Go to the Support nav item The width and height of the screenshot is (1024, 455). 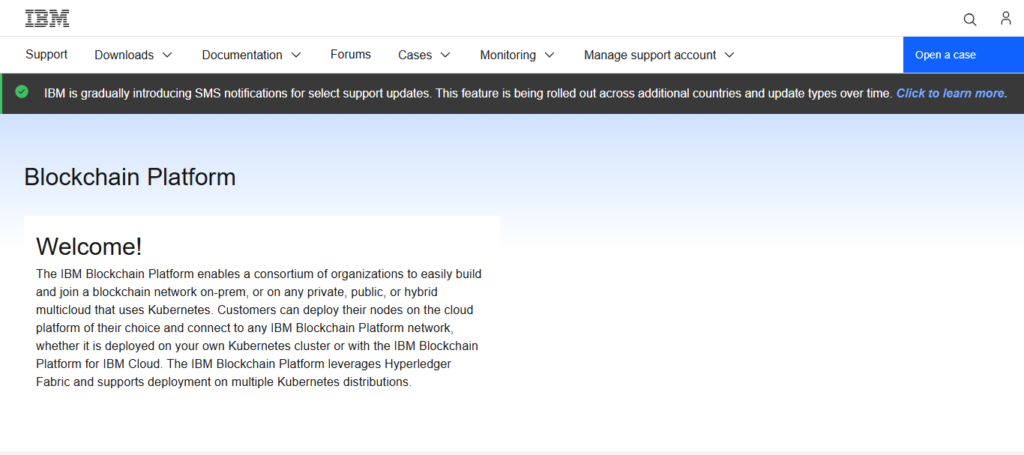pos(46,54)
